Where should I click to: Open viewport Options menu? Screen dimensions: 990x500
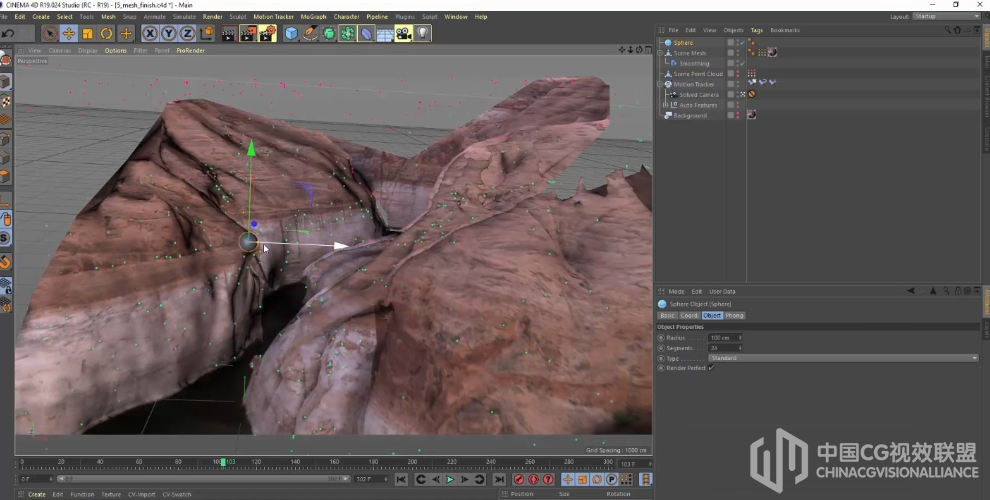pyautogui.click(x=116, y=51)
